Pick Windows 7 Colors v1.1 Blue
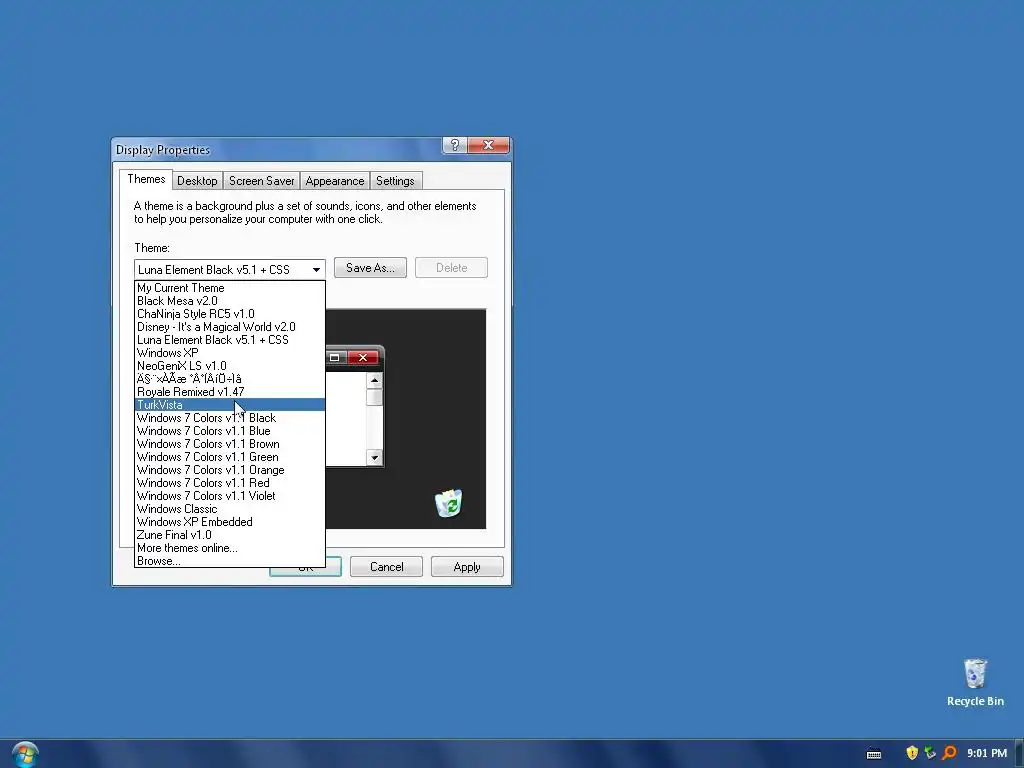 tap(230, 431)
